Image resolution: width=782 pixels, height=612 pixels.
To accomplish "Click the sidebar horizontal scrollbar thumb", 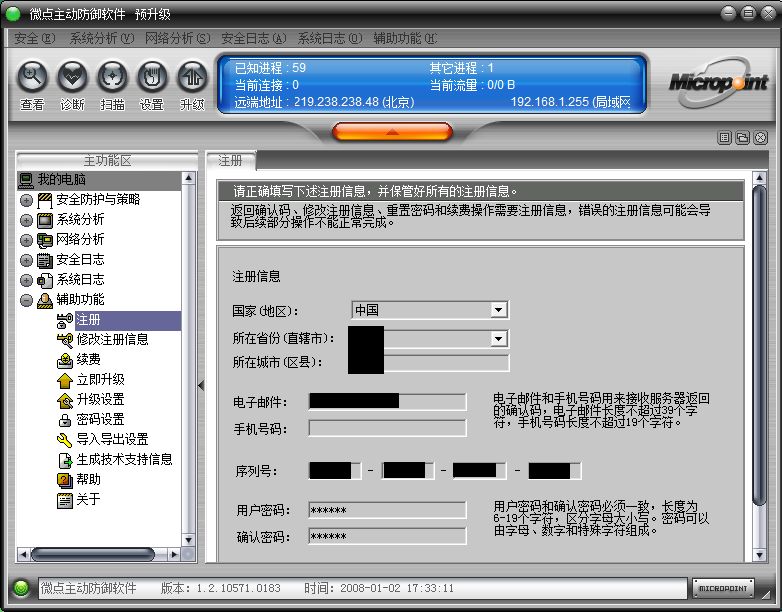I will (x=93, y=554).
